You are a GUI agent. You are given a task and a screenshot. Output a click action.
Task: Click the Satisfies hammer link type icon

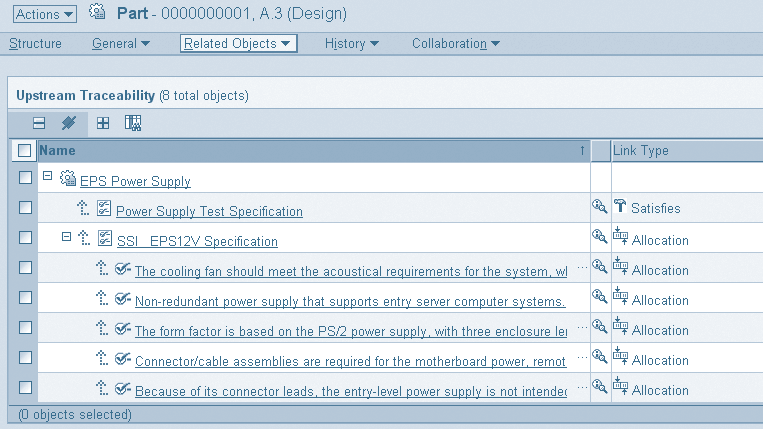tap(620, 208)
